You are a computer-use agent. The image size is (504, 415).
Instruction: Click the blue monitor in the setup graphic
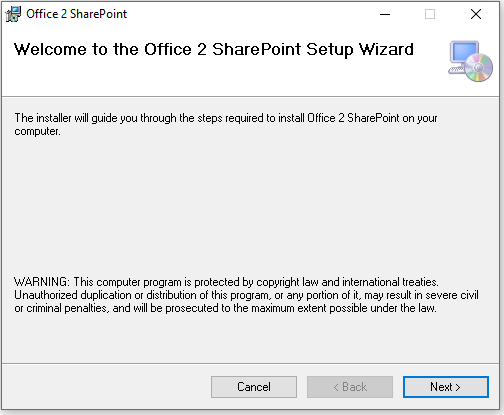[x=464, y=53]
